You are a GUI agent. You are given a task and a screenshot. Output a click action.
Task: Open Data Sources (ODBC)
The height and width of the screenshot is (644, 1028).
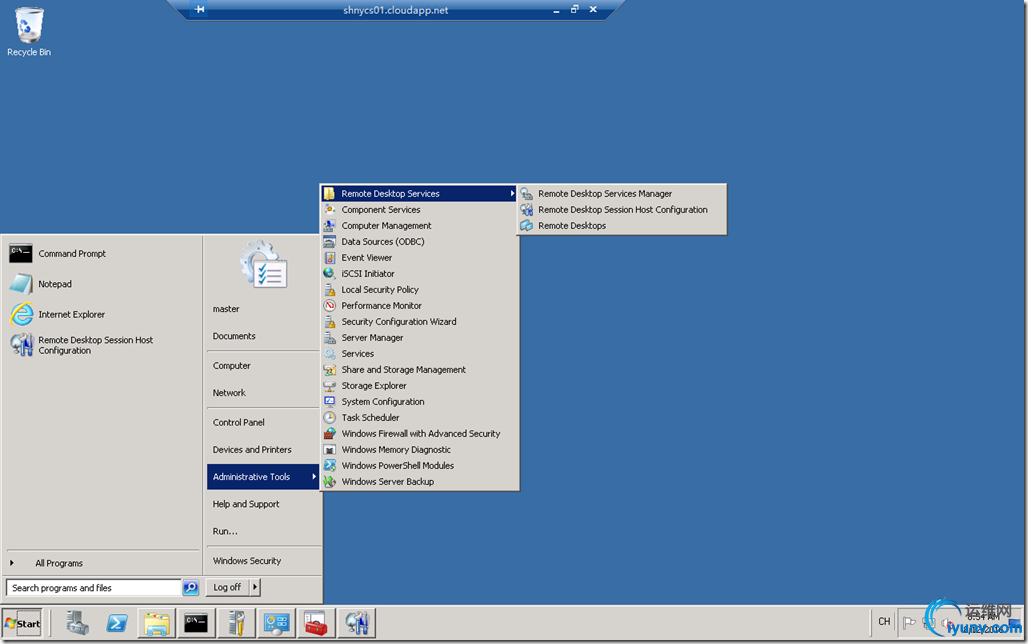tap(419, 241)
